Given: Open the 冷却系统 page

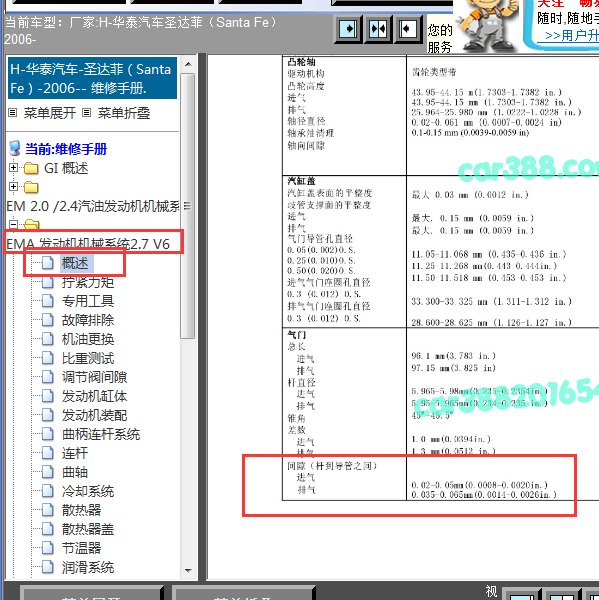Looking at the screenshot, I should click(x=88, y=491).
